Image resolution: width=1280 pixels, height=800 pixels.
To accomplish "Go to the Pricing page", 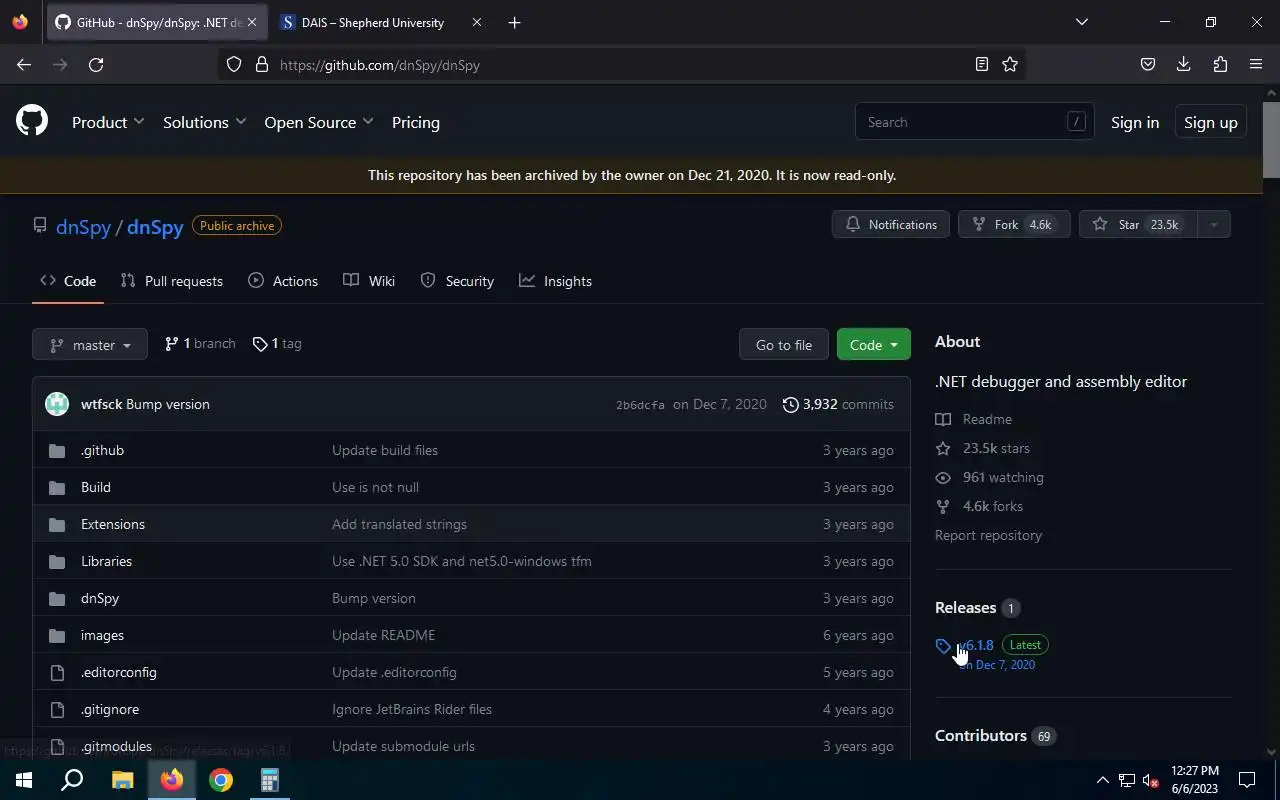I will [416, 122].
